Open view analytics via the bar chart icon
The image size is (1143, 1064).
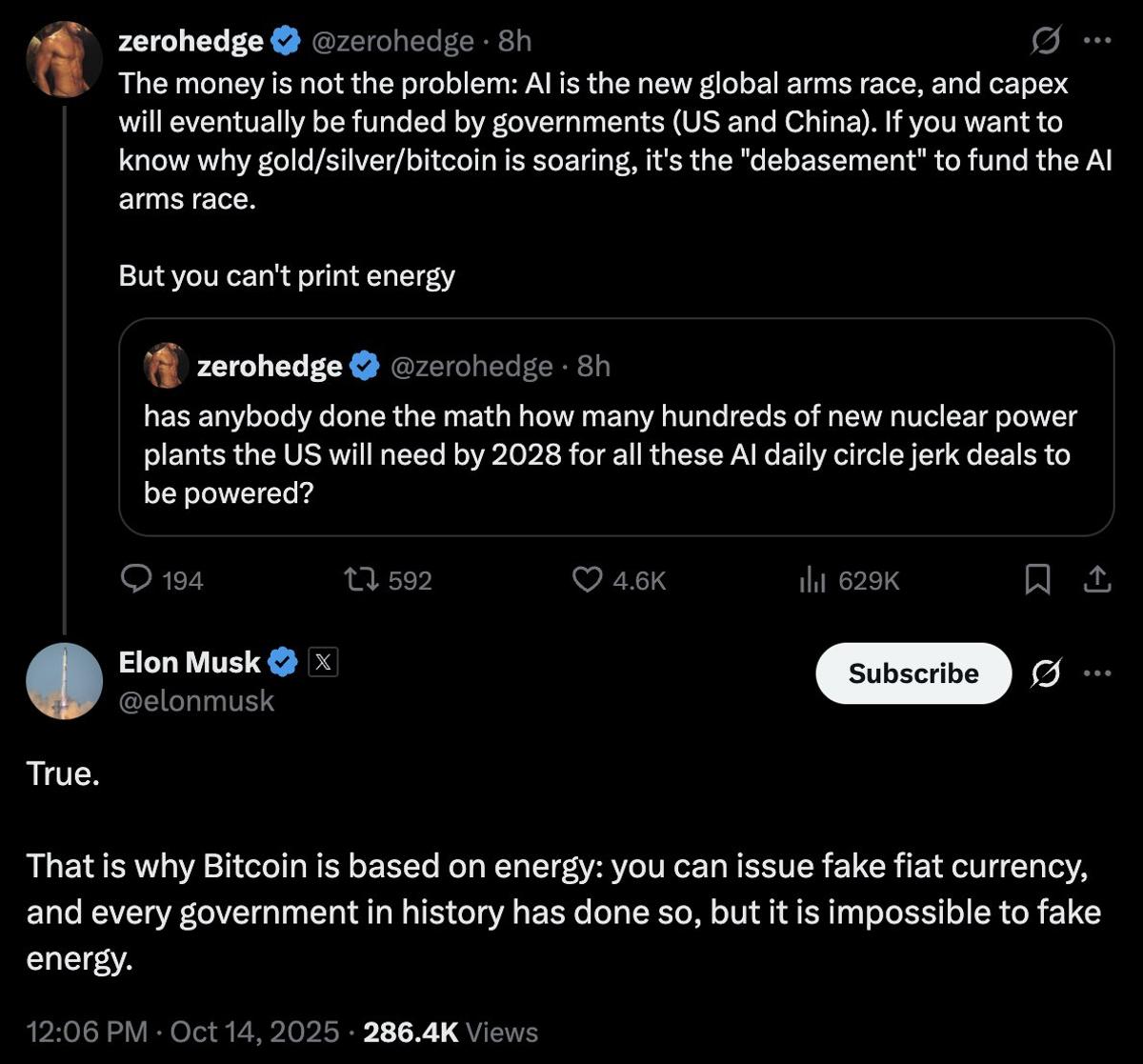[x=812, y=580]
